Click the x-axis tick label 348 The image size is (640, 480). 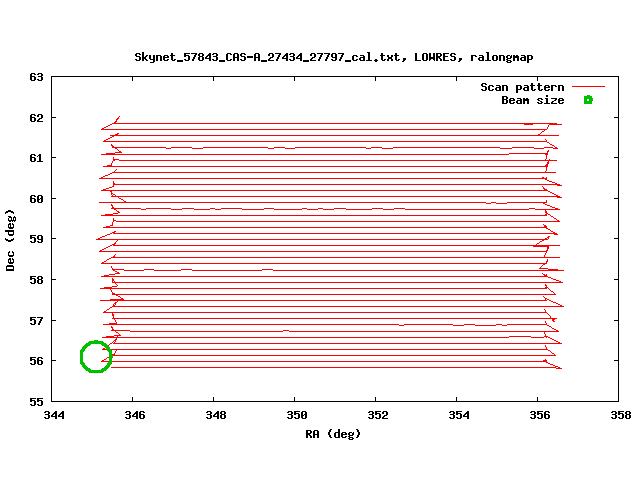pos(216,415)
